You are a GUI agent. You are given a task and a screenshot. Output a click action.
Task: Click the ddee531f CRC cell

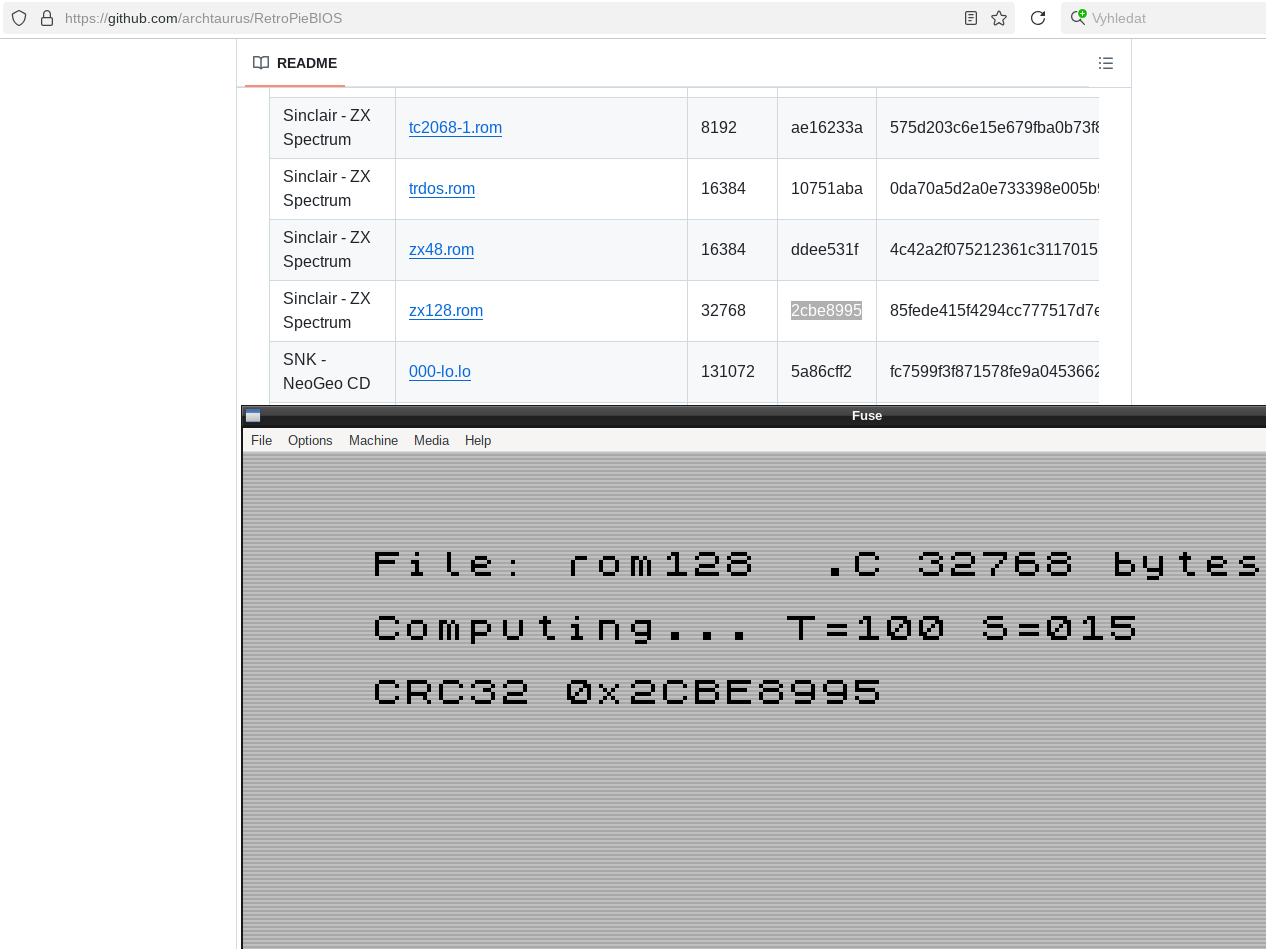[x=826, y=249]
